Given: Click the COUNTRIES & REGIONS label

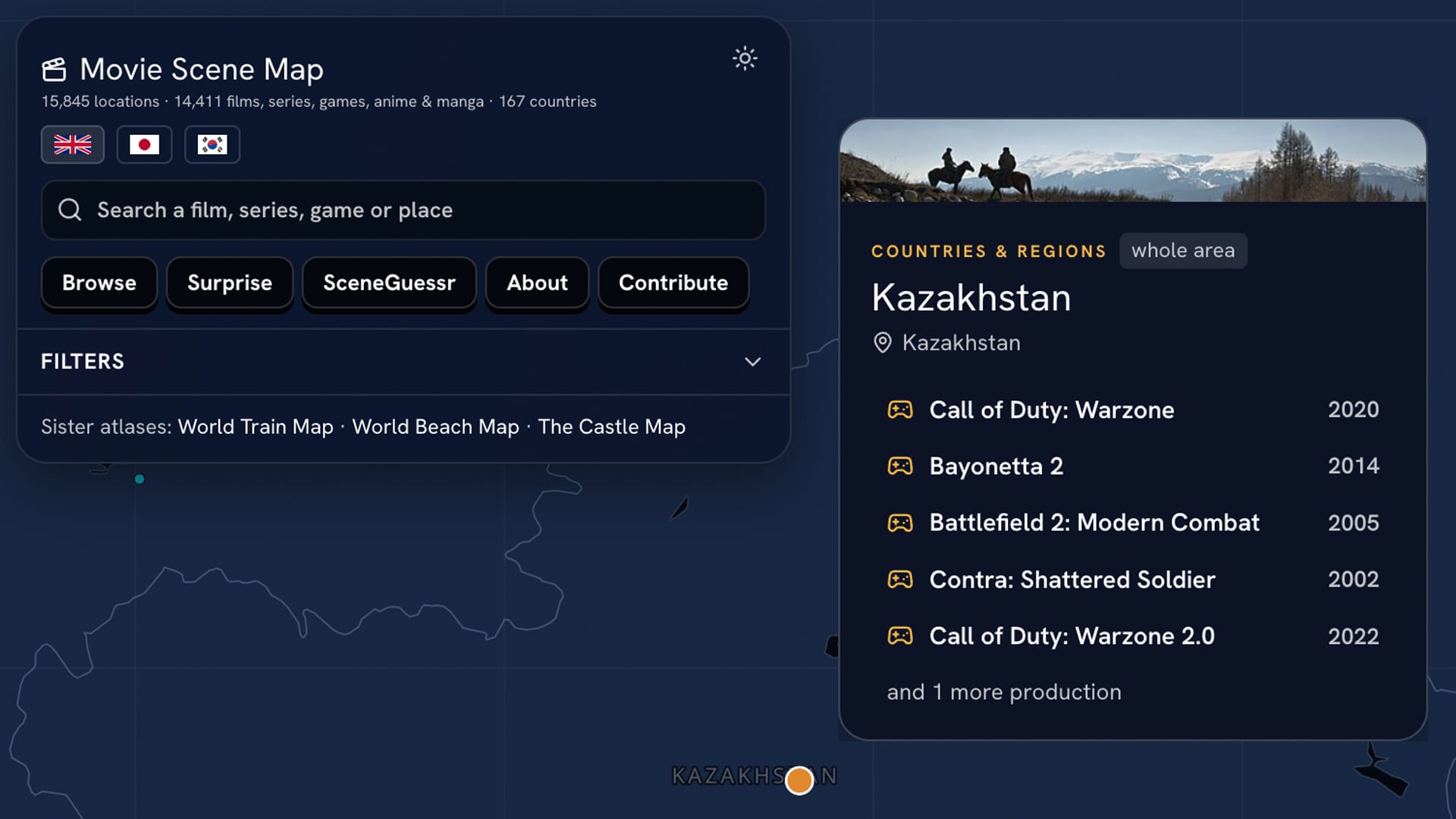Looking at the screenshot, I should (x=989, y=251).
